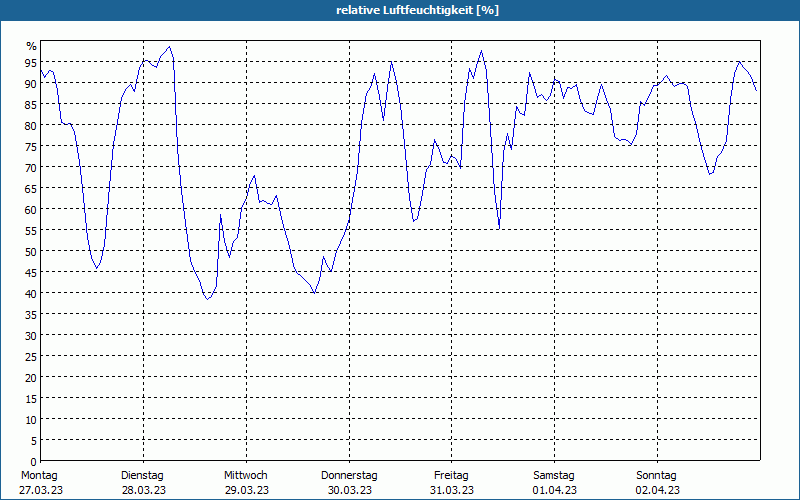Select the date 02.04.23
Screen dimensions: 800x500
[x=658, y=490]
